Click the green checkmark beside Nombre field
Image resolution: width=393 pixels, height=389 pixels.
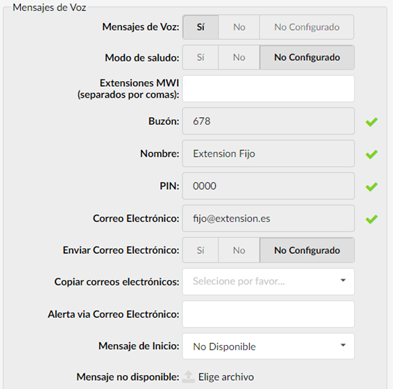(x=371, y=154)
